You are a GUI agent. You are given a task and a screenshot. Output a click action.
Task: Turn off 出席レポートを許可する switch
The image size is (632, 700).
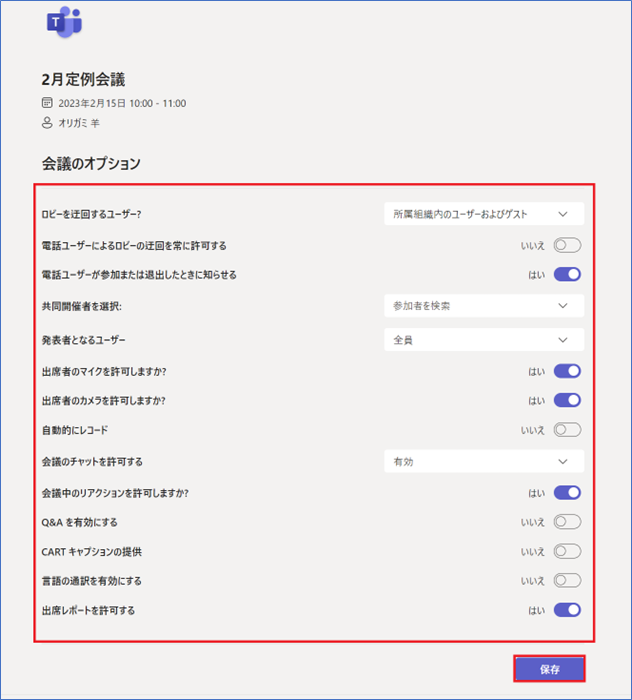point(566,610)
